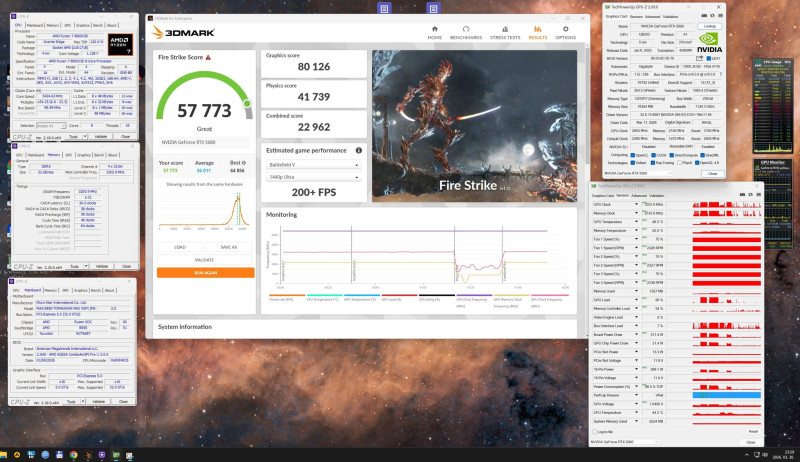Click the NVIDIA logo in GPU-Z

click(x=709, y=43)
